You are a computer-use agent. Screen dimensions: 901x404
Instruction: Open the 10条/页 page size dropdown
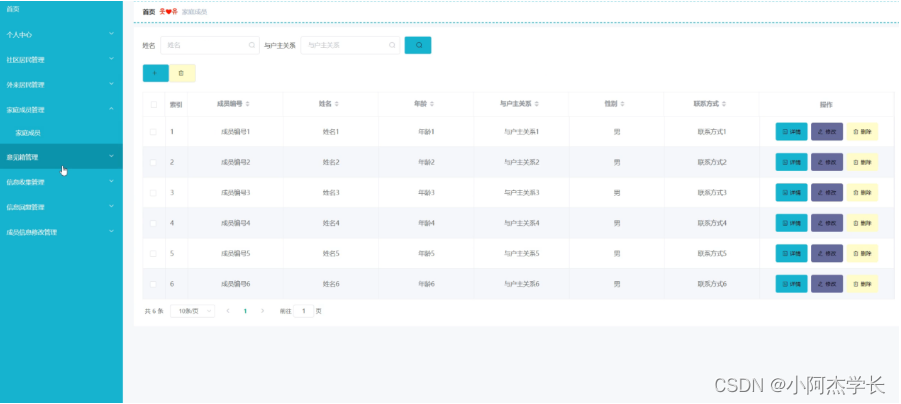(x=192, y=311)
